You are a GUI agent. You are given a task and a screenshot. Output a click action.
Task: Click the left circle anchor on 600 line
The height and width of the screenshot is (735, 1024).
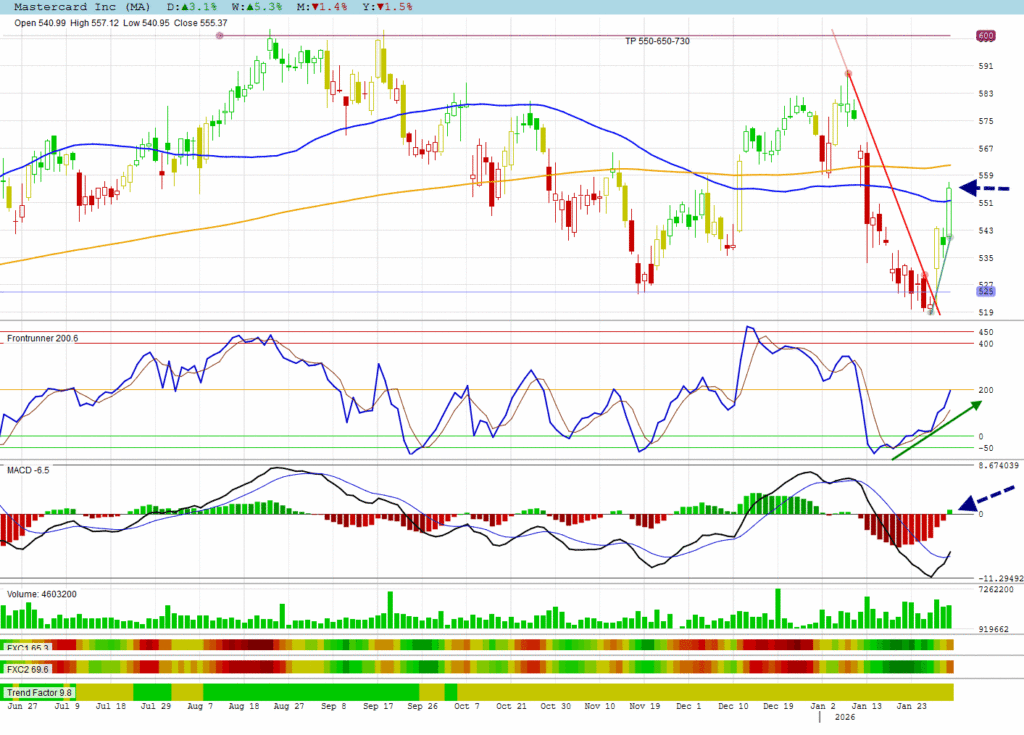[220, 36]
